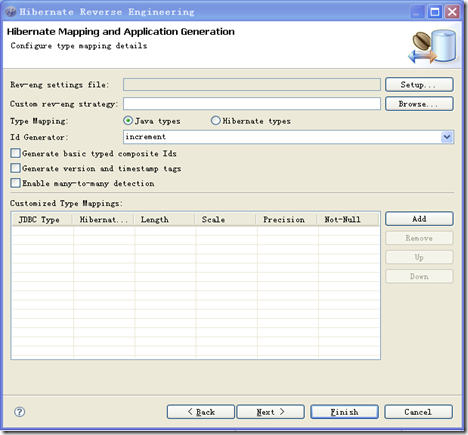
Task: Click the help question mark icon
Action: pyautogui.click(x=19, y=412)
